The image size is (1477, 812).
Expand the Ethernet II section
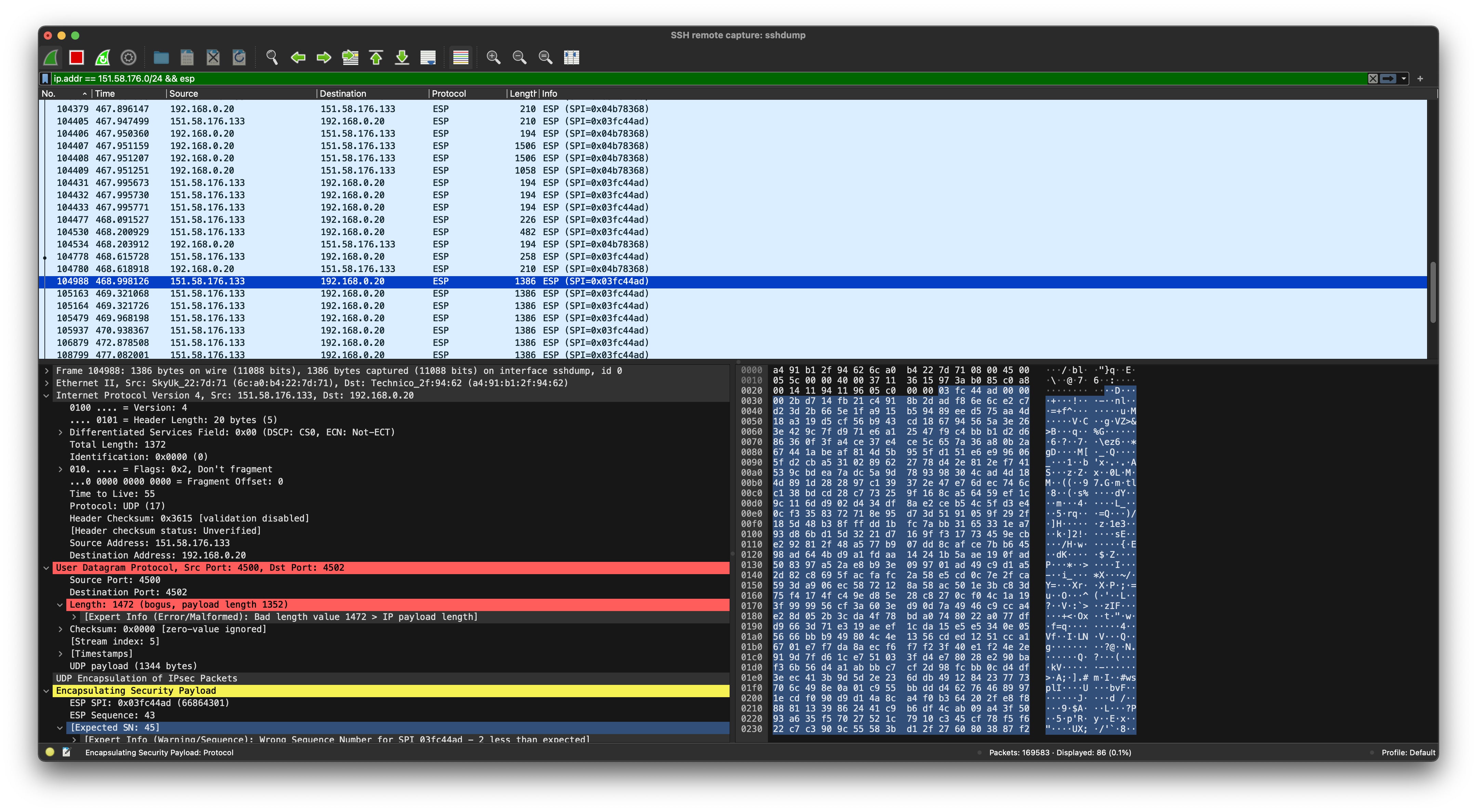46,383
